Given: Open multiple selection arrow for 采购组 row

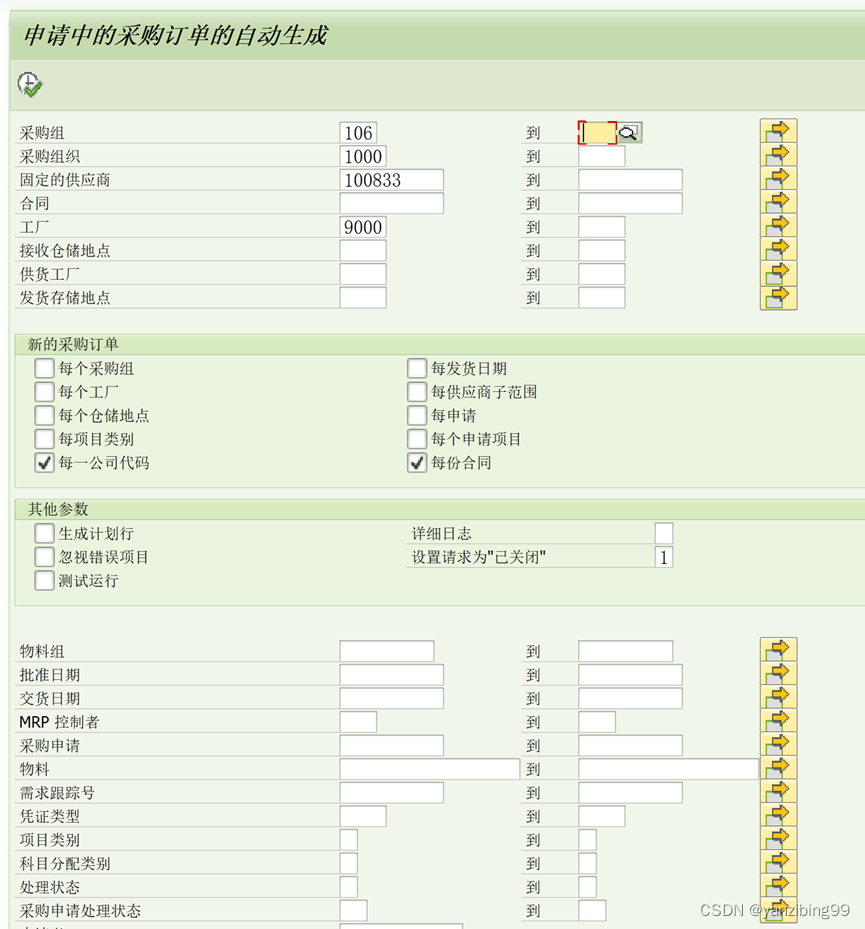Looking at the screenshot, I should 778,131.
